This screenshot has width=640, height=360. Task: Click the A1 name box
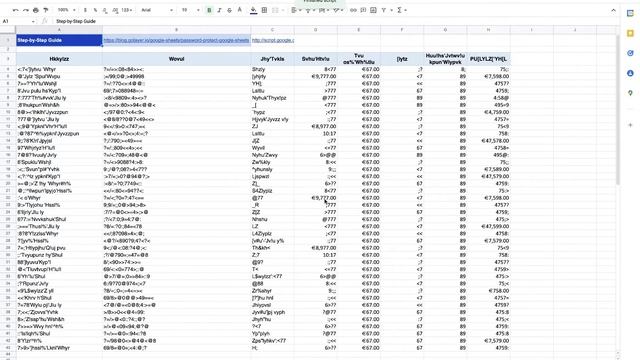[x=16, y=21]
